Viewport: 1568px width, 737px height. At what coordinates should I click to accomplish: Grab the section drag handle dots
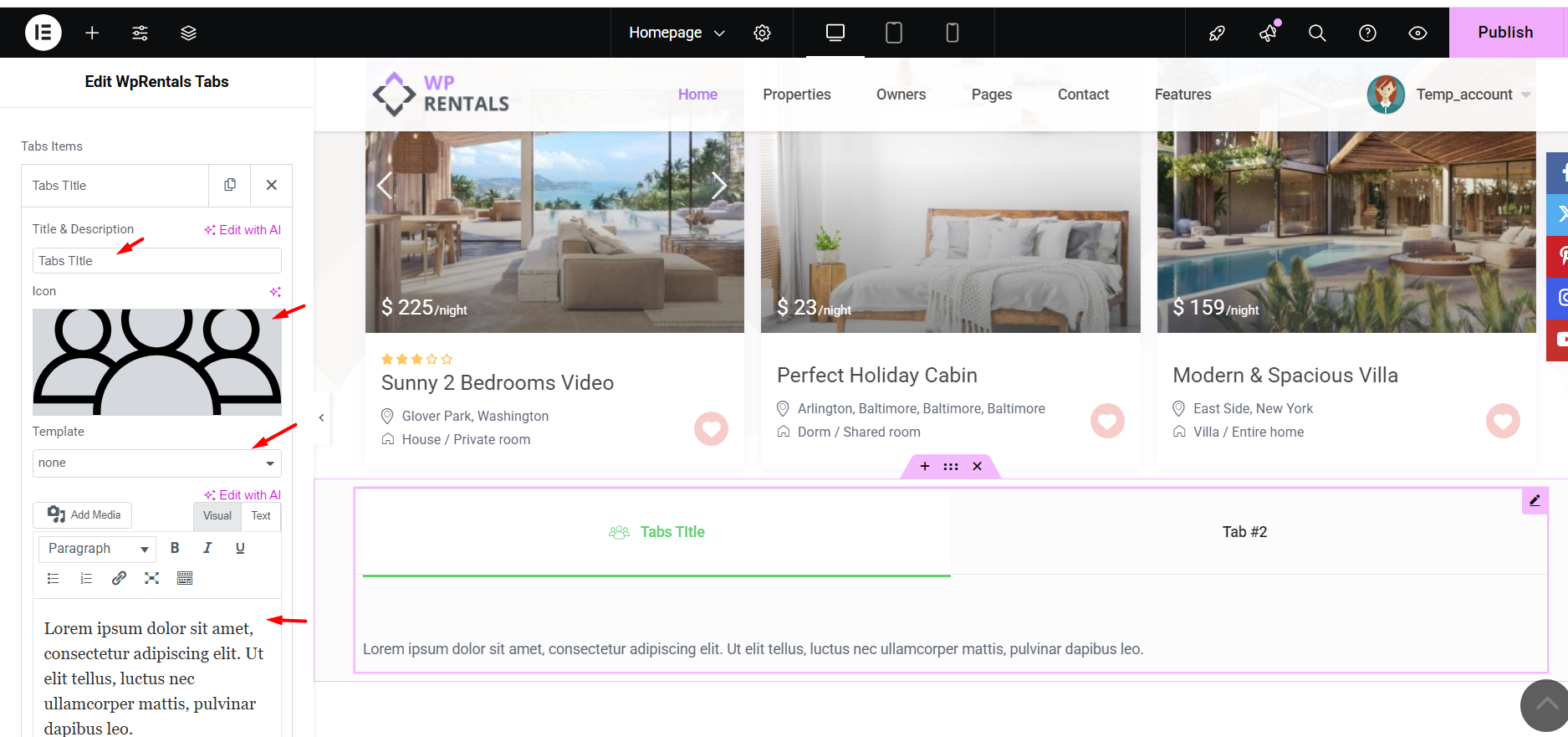(951, 466)
